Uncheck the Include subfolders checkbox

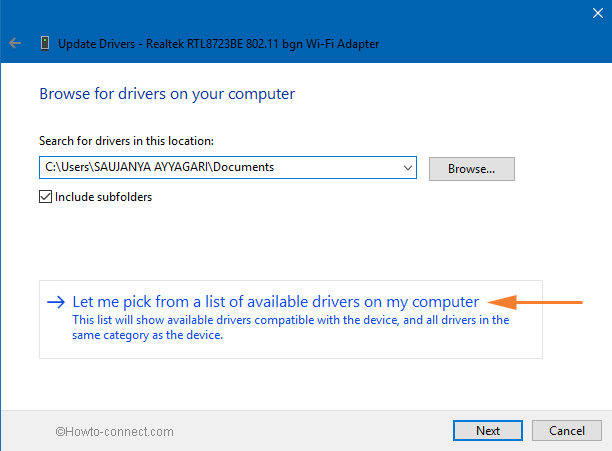pyautogui.click(x=45, y=197)
